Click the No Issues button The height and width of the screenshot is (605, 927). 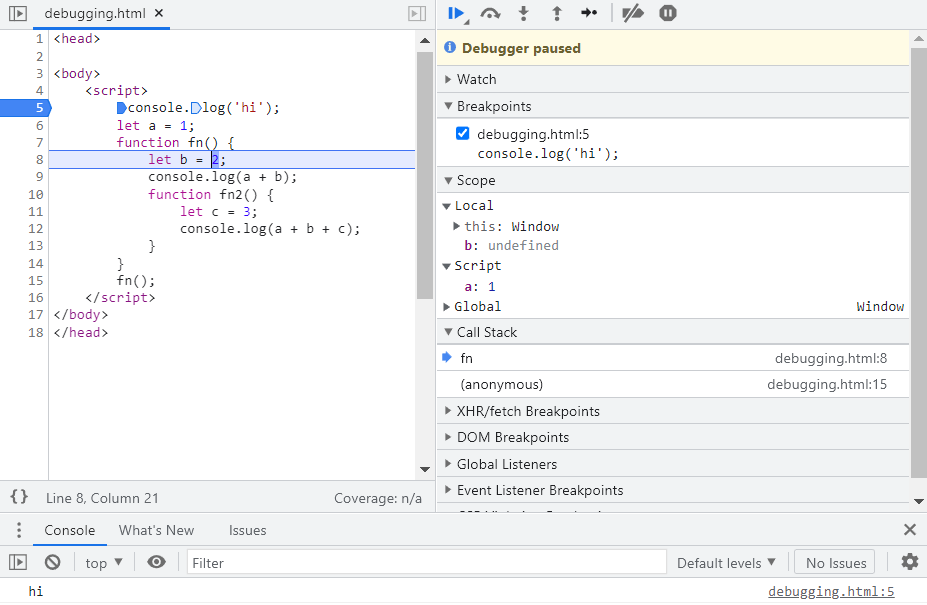pos(836,562)
